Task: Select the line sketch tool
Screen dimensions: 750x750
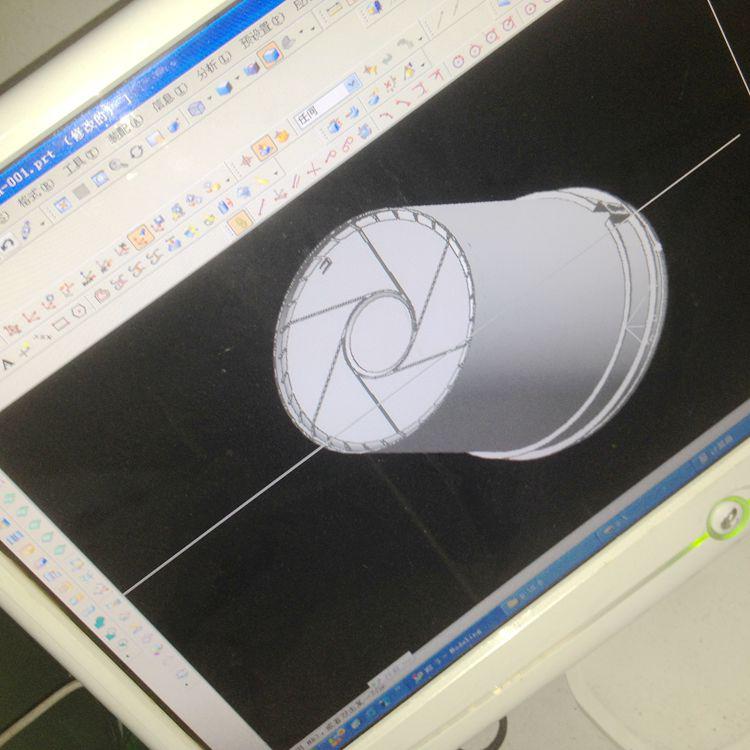Action: pos(262,206)
